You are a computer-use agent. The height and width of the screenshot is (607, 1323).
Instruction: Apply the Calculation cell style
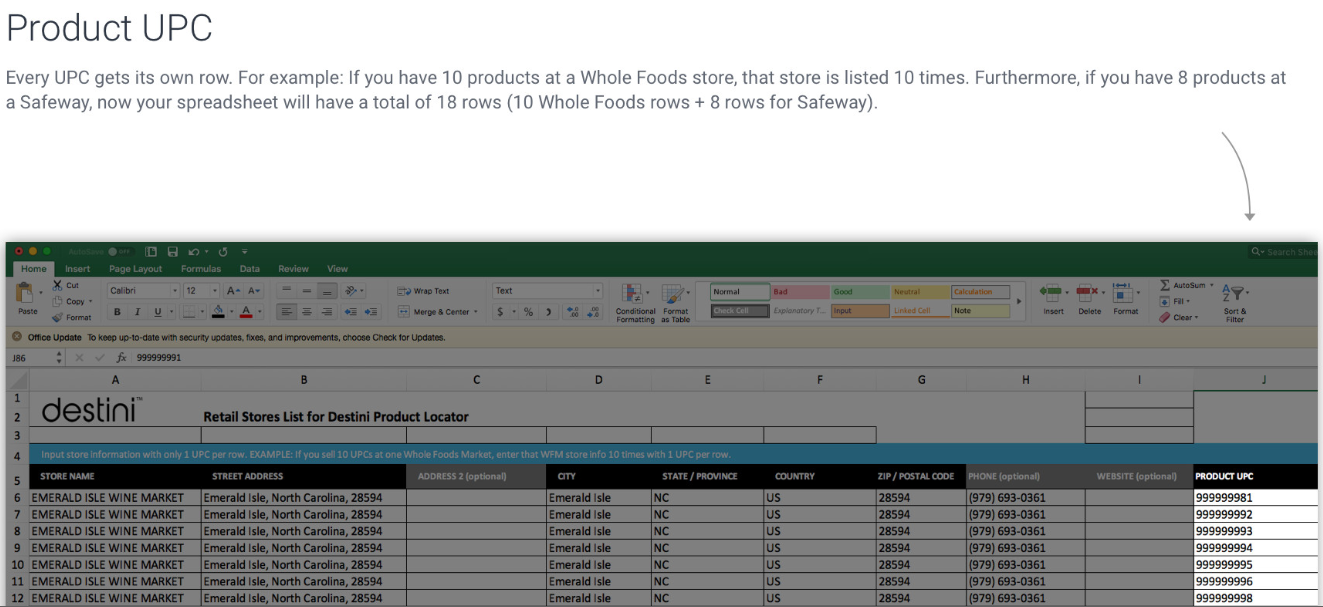point(980,292)
